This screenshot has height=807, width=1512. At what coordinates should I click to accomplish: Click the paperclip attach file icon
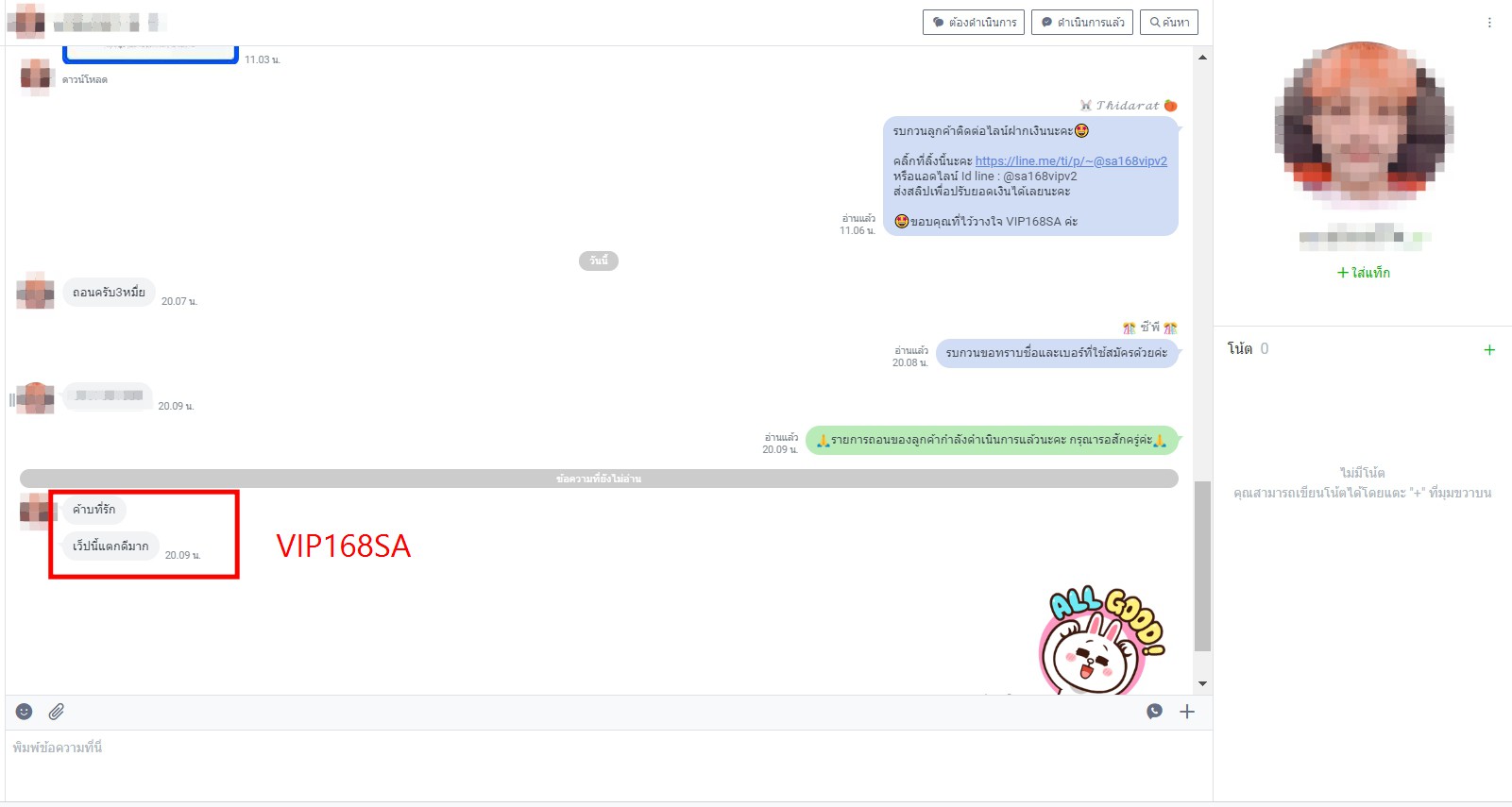[x=57, y=712]
